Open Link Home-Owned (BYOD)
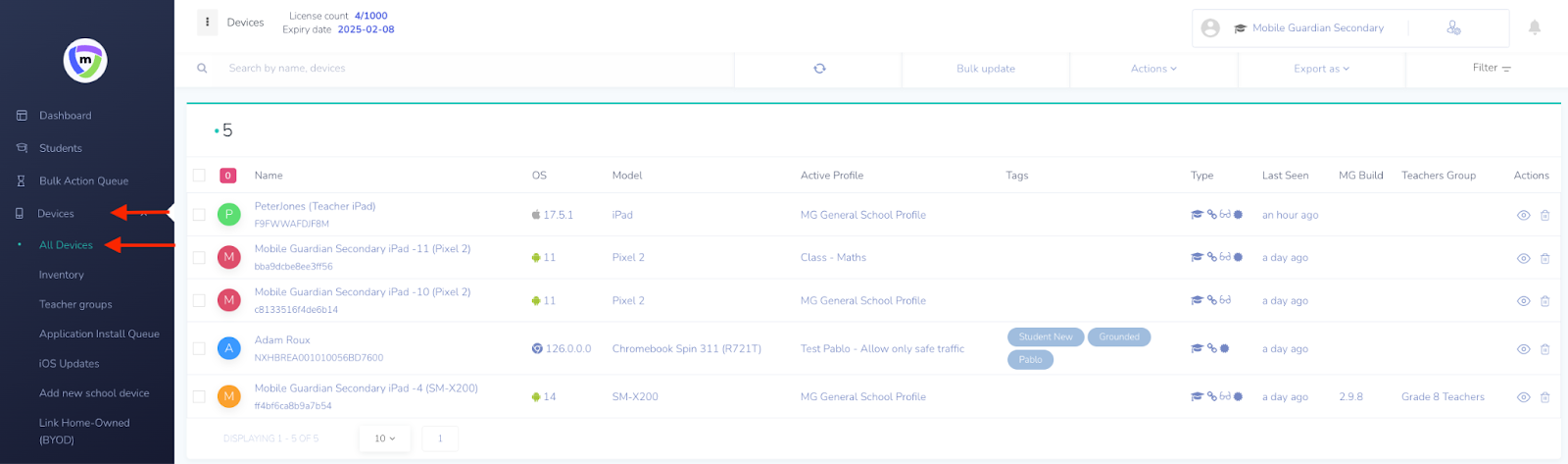Viewport: 1568px width, 464px height. [x=84, y=431]
